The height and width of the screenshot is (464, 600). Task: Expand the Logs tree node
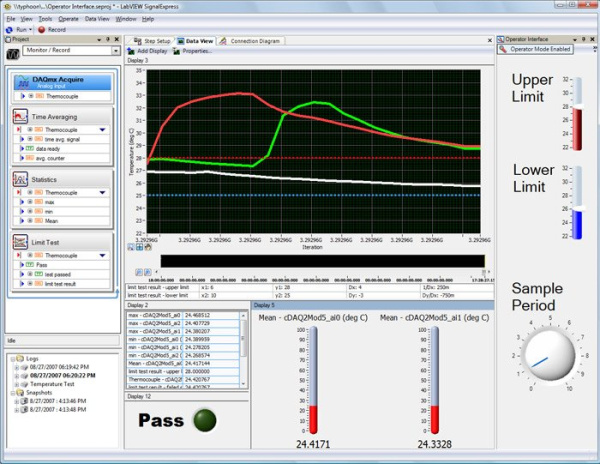point(12,358)
